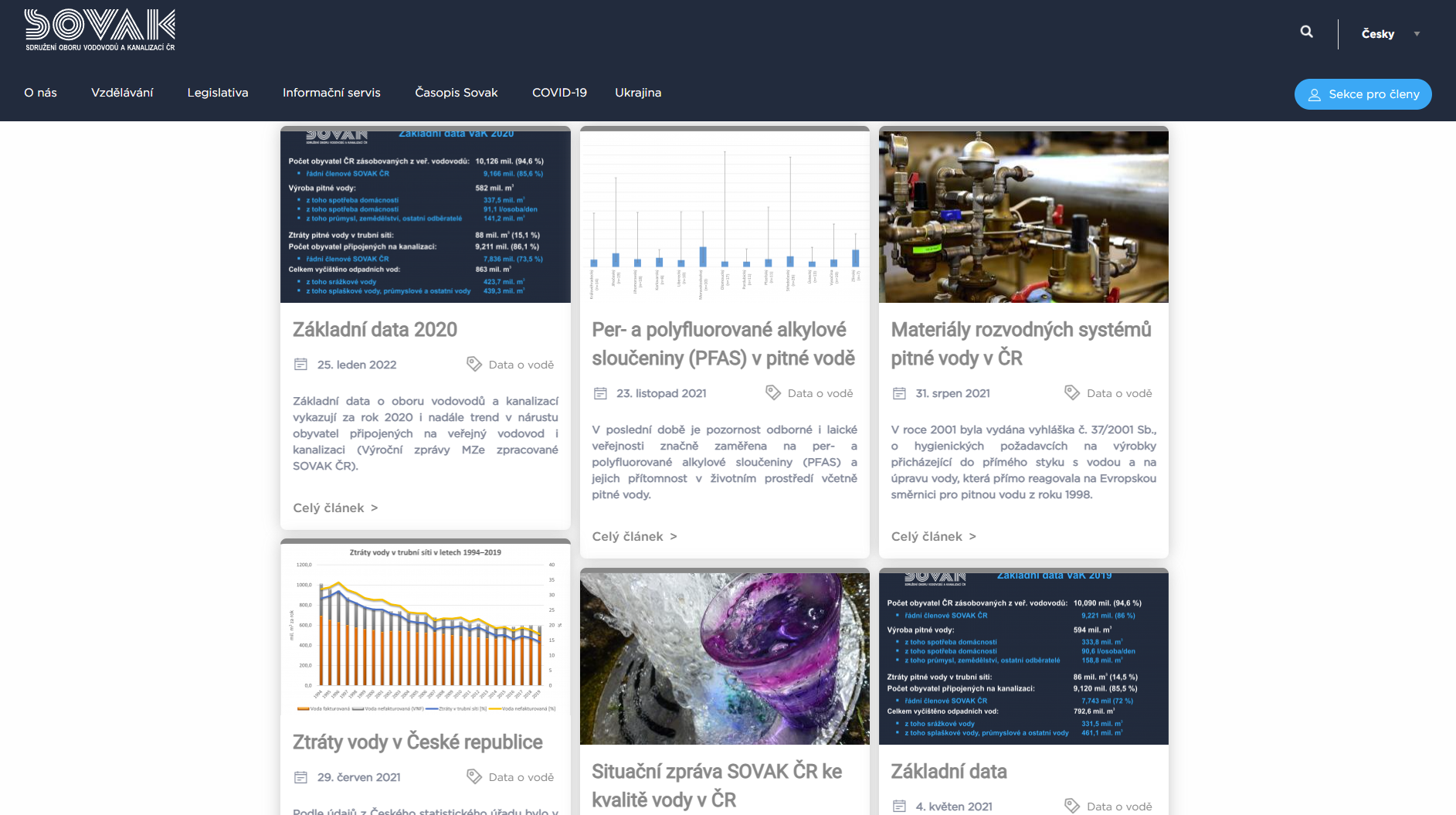Click calendar icon beside 4. květen 2021
This screenshot has width=1456, height=815.
(x=899, y=807)
